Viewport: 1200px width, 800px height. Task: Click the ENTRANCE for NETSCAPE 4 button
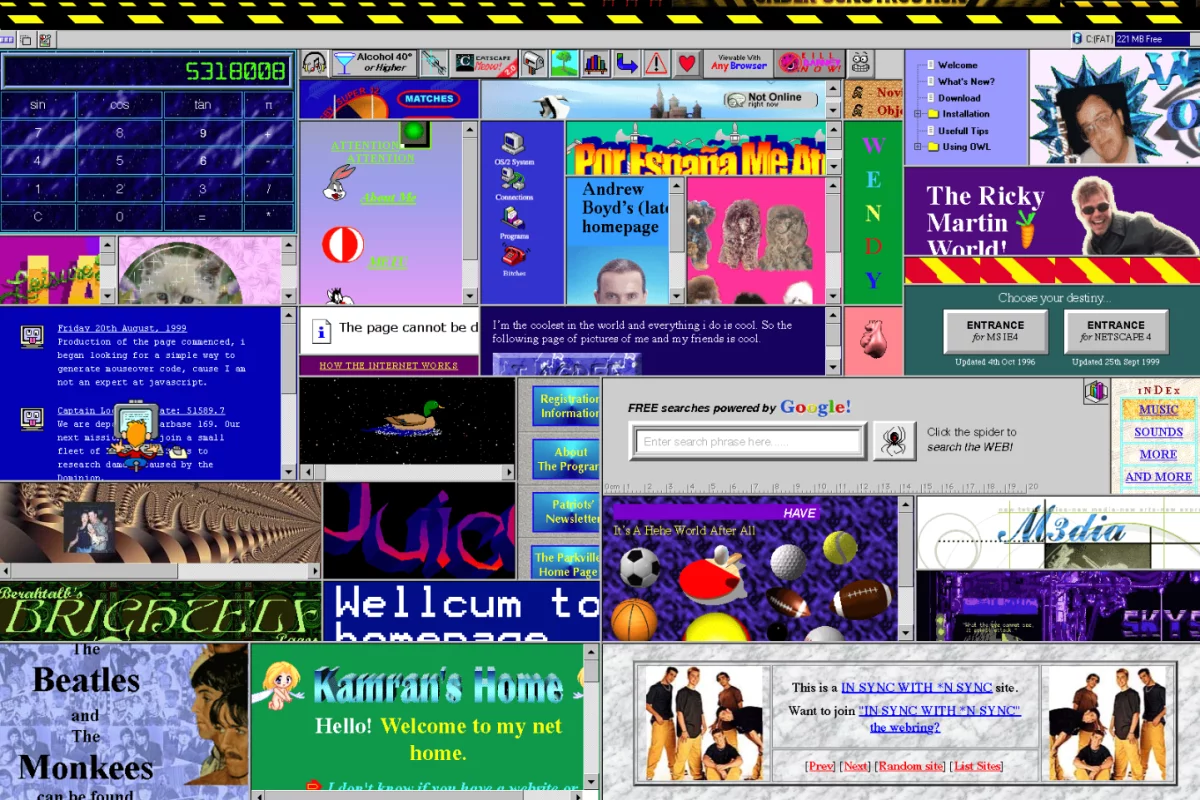[1116, 330]
